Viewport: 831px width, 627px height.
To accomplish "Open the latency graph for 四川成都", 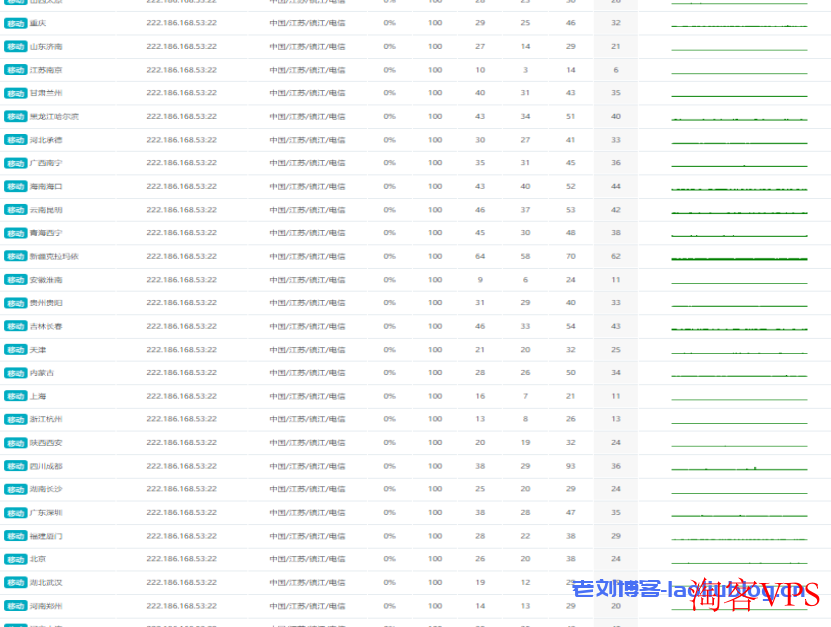I will pos(739,469).
